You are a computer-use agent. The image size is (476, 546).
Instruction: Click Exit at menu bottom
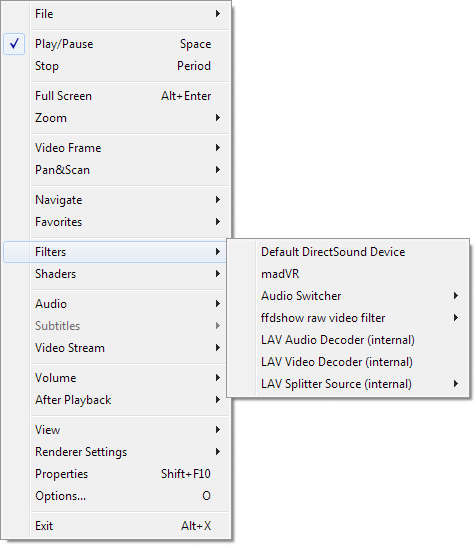(x=116, y=525)
